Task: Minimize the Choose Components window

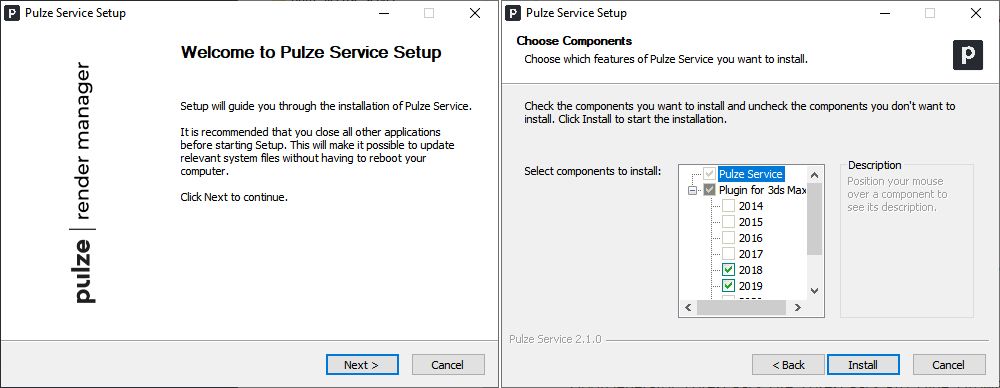Action: (x=885, y=13)
